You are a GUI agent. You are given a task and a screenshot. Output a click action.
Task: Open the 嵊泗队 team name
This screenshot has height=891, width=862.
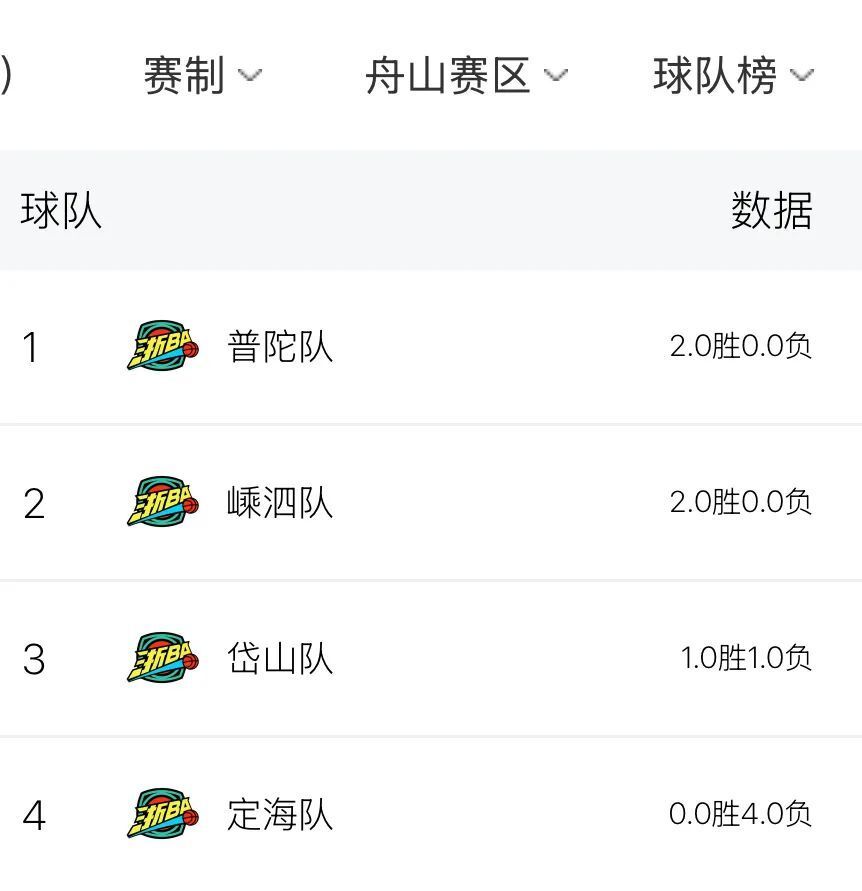280,502
